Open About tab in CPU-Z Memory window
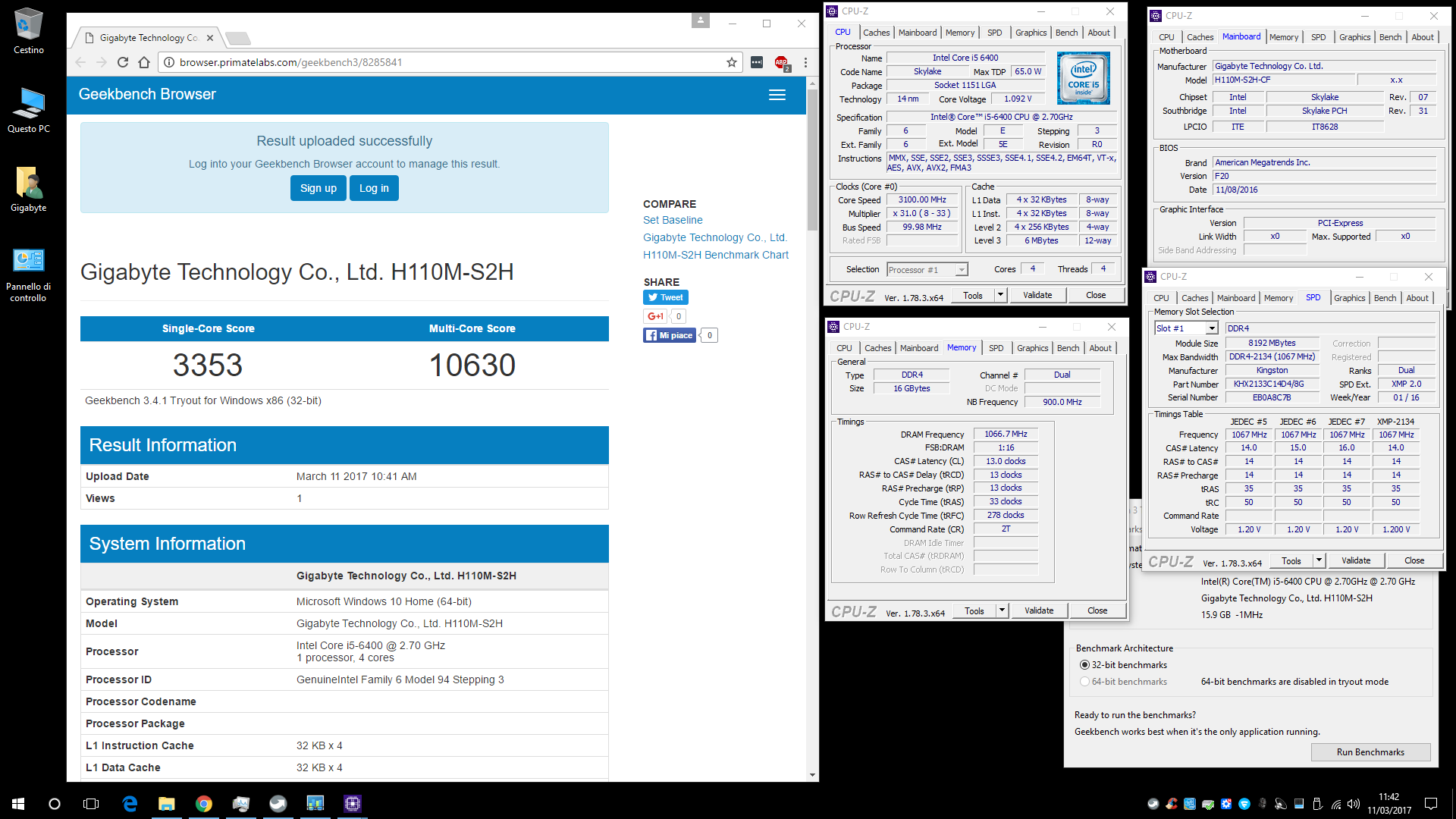 pyautogui.click(x=1100, y=348)
